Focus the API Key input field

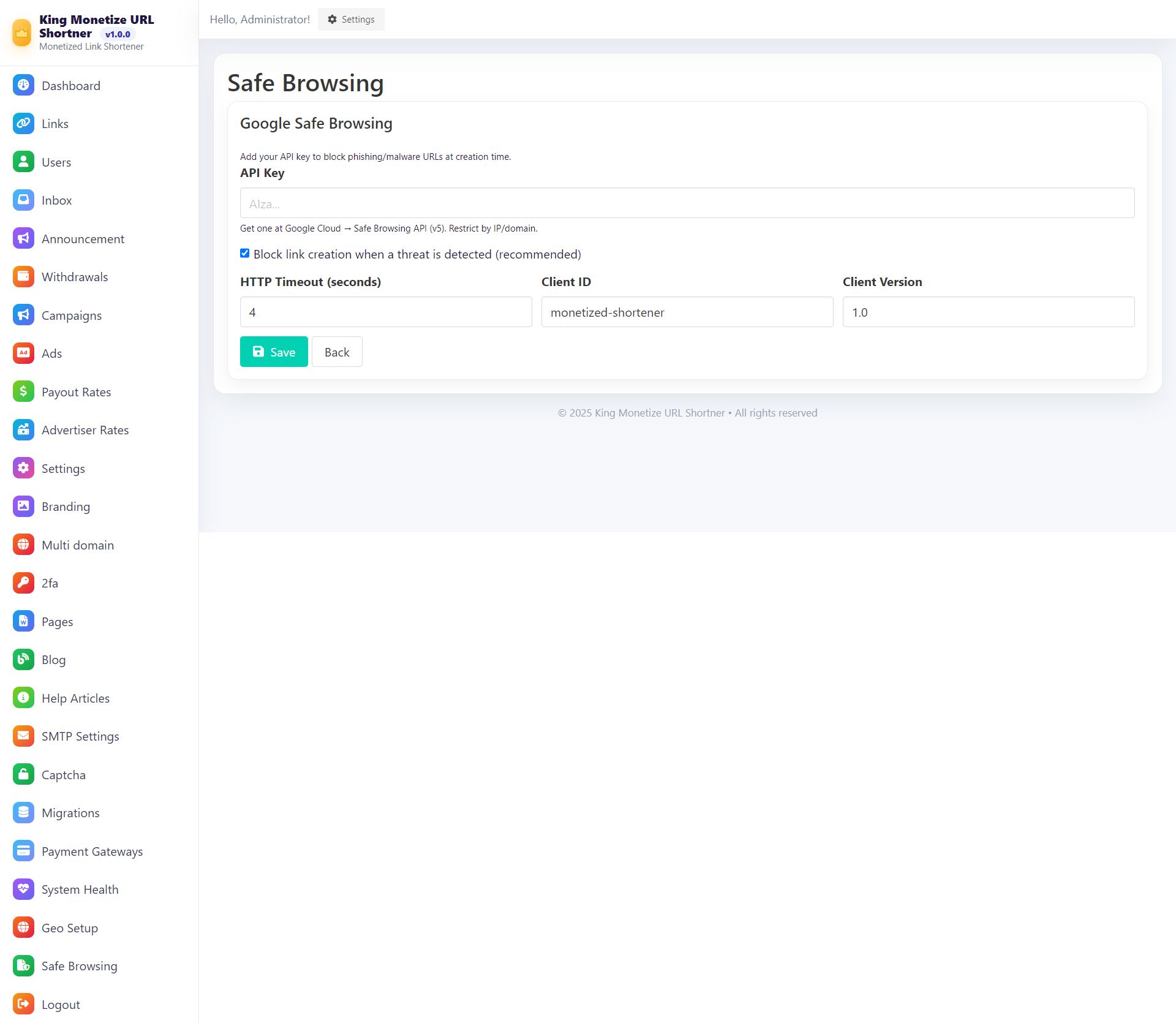(687, 203)
